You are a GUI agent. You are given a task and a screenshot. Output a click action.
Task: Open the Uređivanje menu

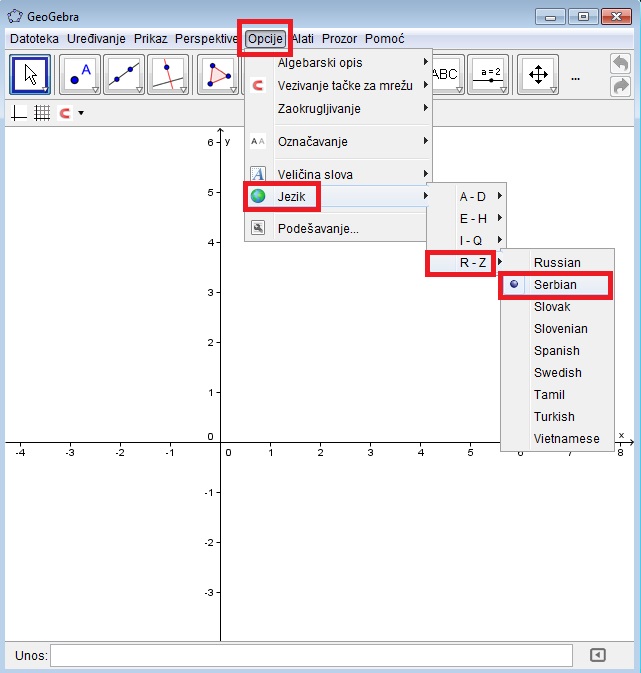[96, 39]
